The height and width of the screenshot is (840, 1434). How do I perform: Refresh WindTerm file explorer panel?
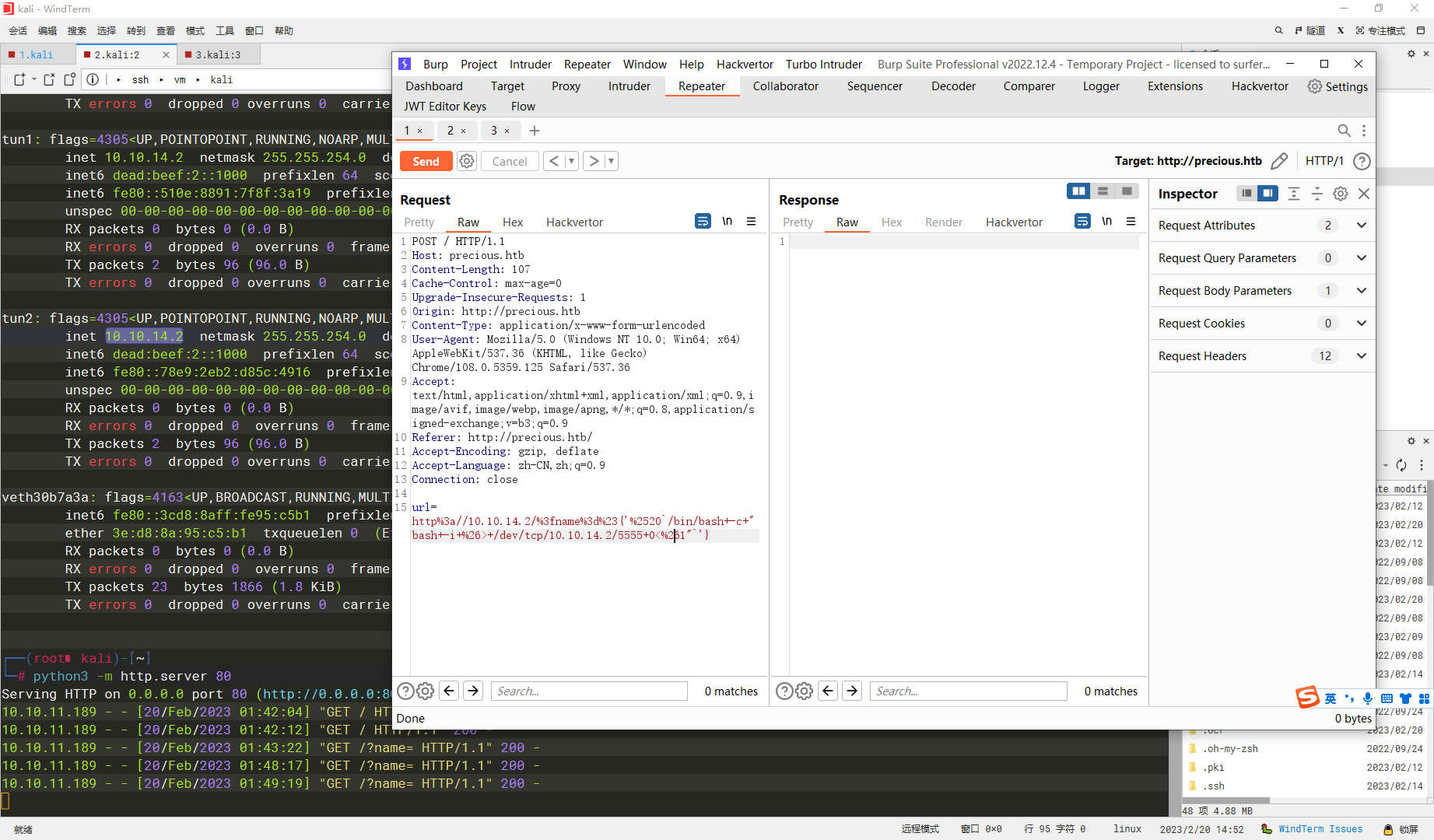(1401, 465)
